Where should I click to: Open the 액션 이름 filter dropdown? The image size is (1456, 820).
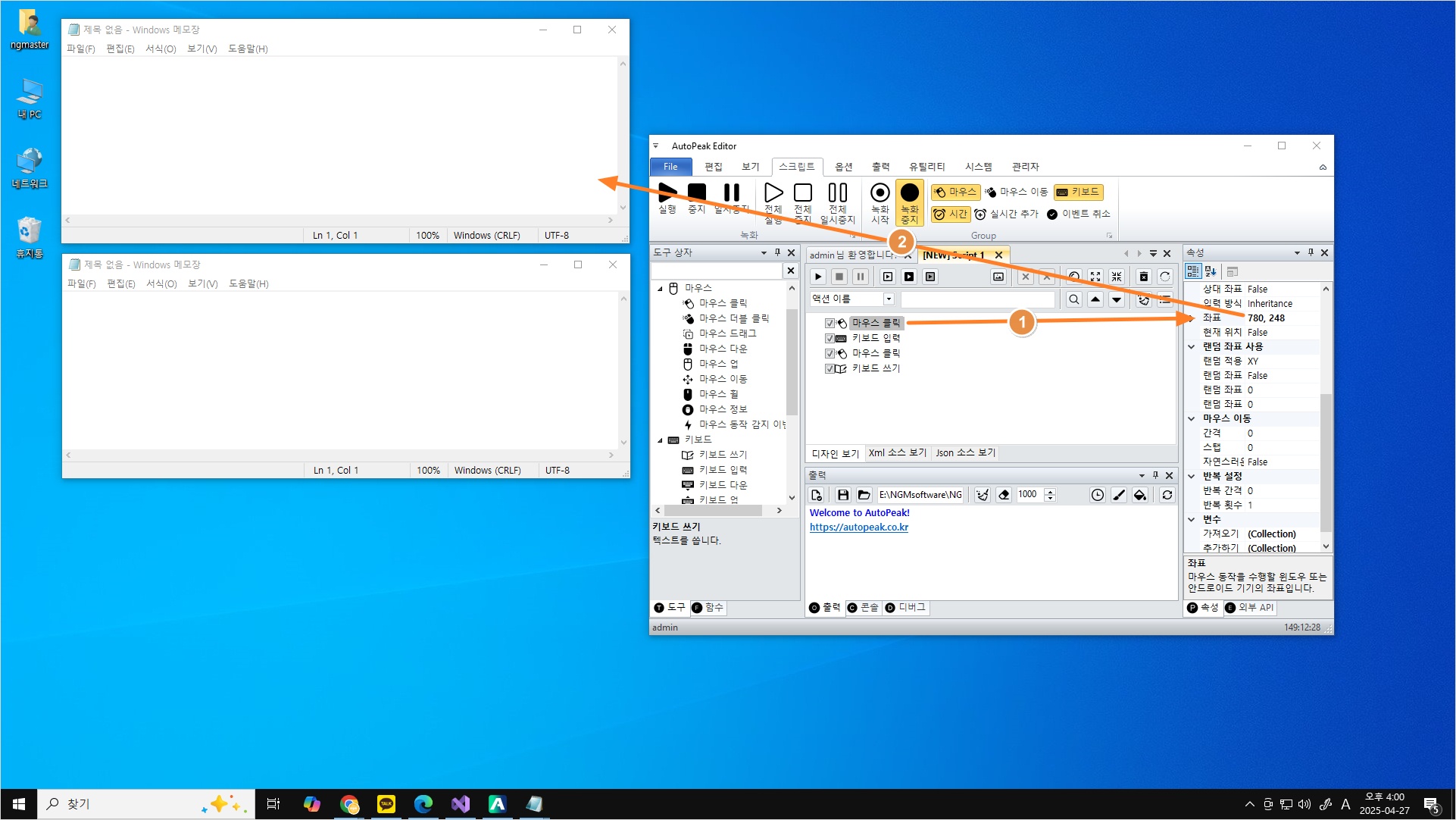point(889,299)
